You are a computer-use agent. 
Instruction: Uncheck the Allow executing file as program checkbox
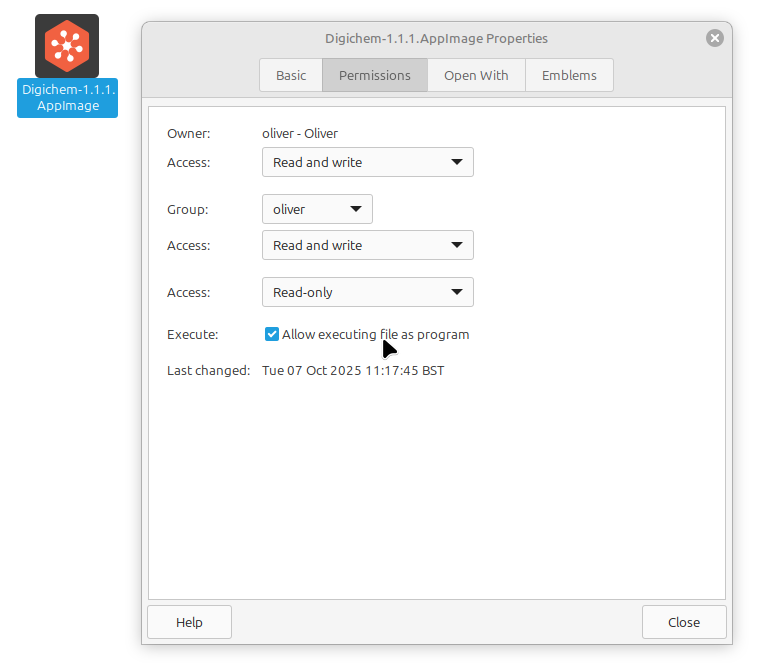(272, 334)
